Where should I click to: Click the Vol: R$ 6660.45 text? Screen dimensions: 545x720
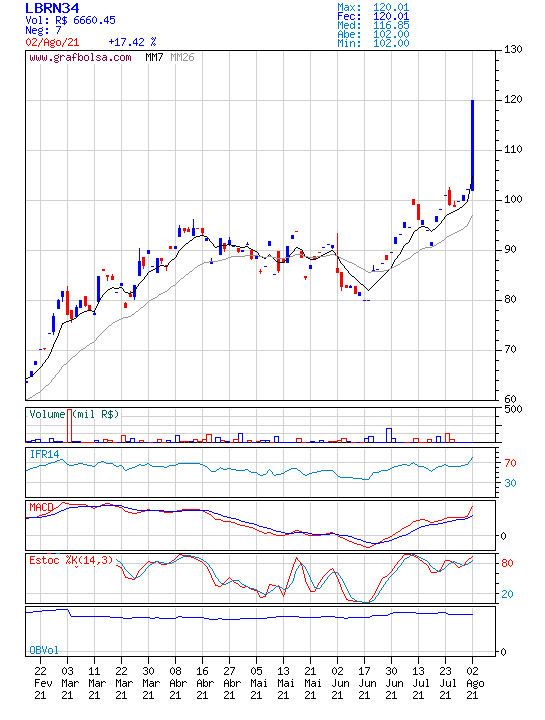tap(70, 20)
